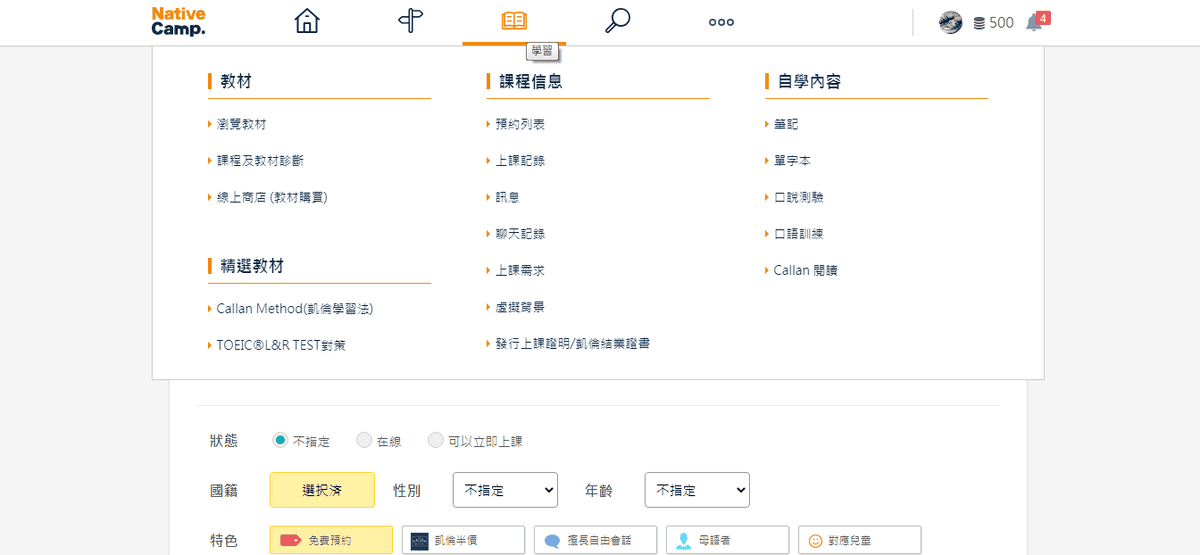This screenshot has width=1200, height=555.
Task: Open 訊息 link
Action: point(507,197)
